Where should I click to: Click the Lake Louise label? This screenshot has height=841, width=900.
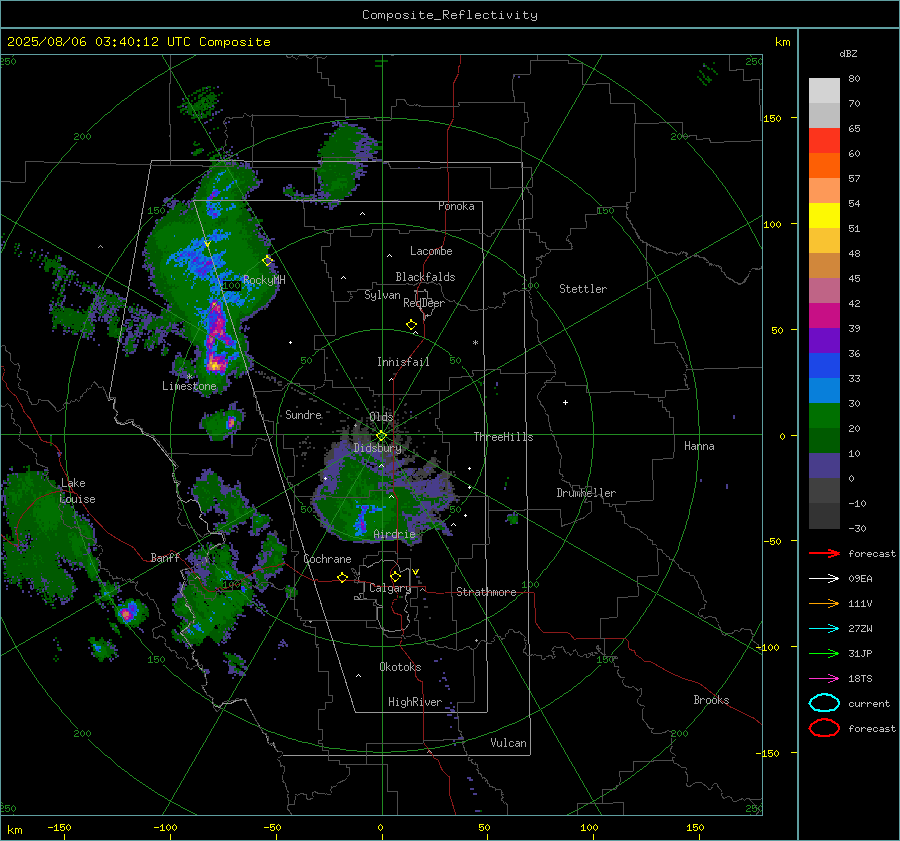(x=78, y=491)
